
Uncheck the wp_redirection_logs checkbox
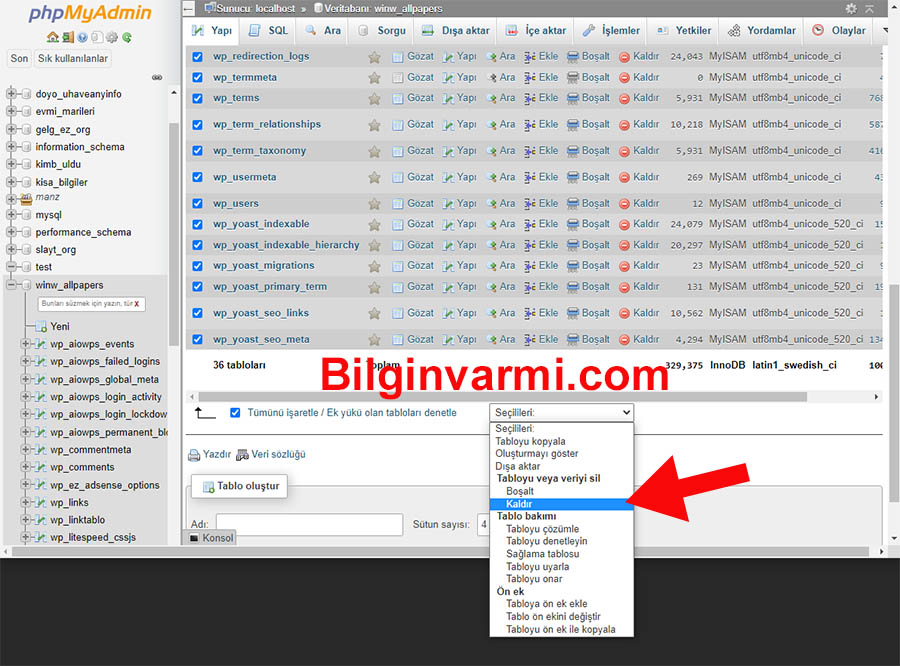click(x=197, y=57)
